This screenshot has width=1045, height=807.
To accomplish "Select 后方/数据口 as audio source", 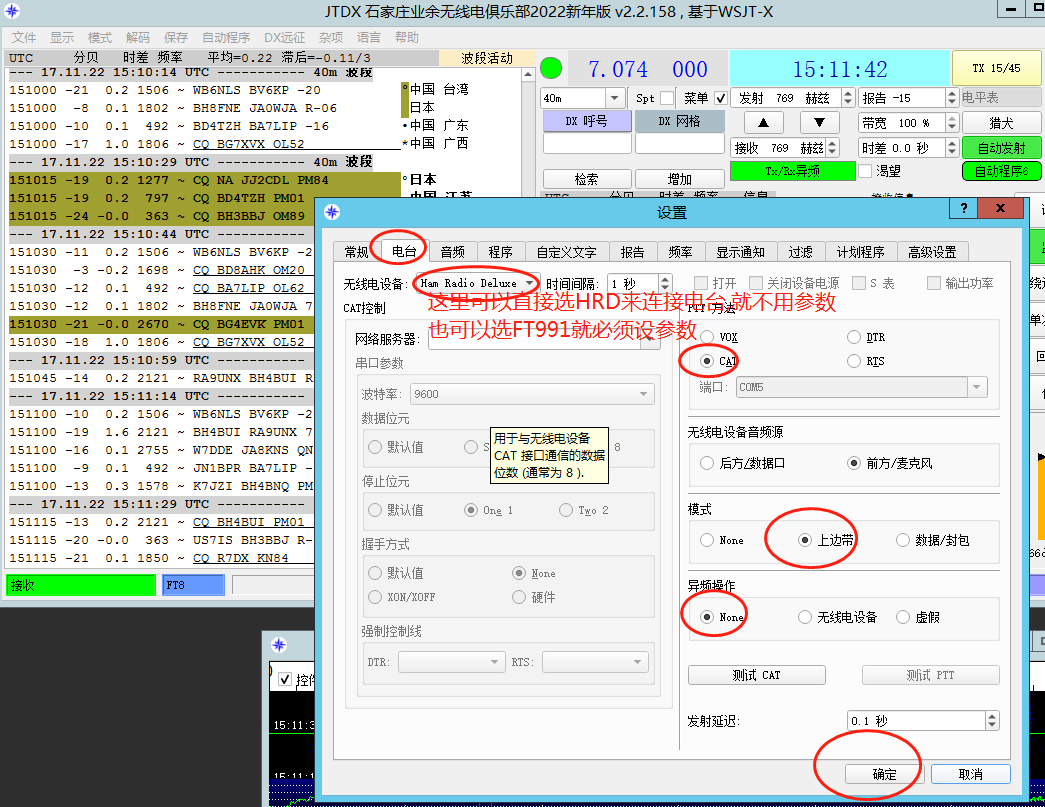I will (x=707, y=462).
